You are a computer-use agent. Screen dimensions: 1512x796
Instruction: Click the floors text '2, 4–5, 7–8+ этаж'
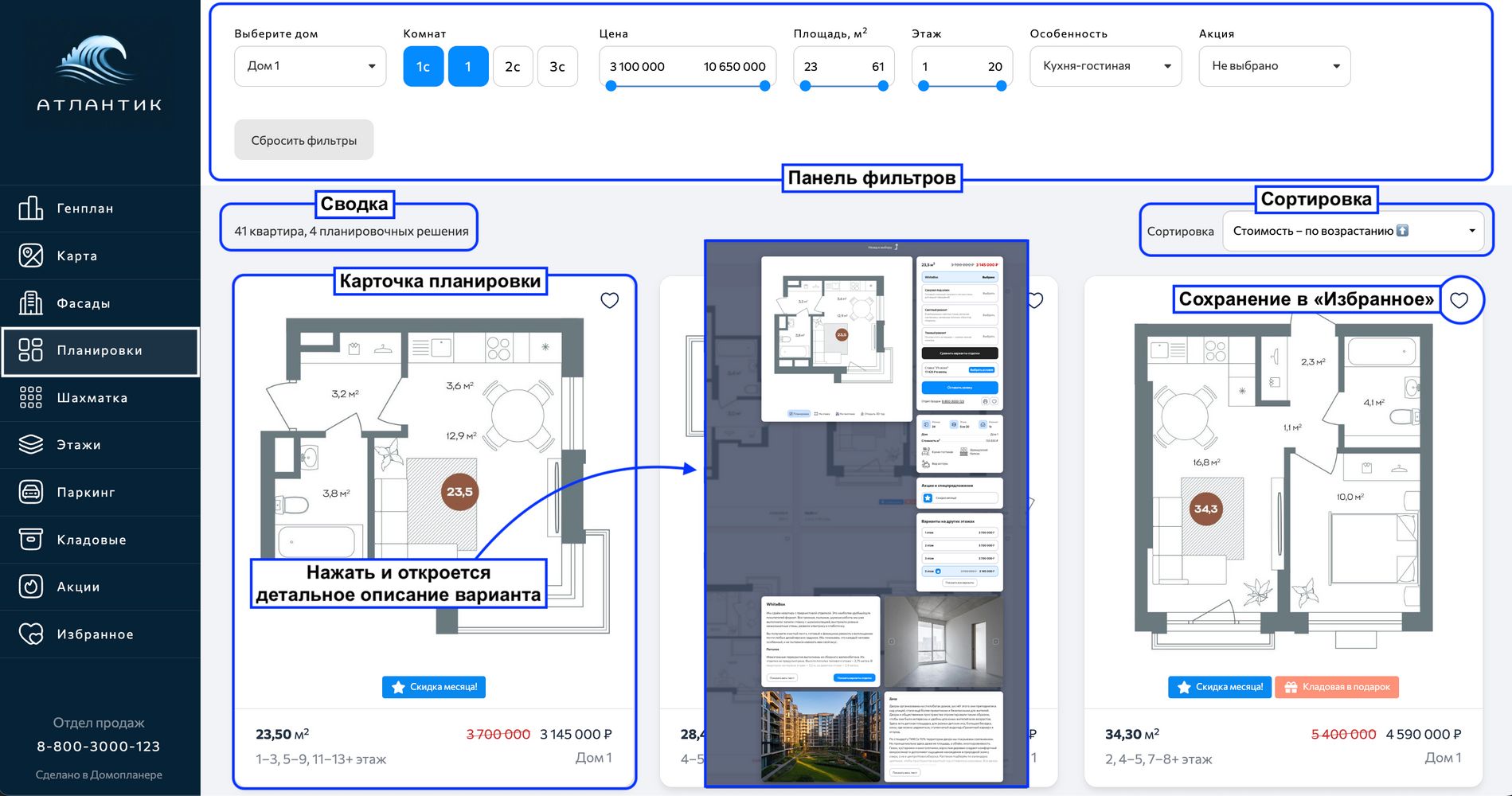[x=1158, y=759]
